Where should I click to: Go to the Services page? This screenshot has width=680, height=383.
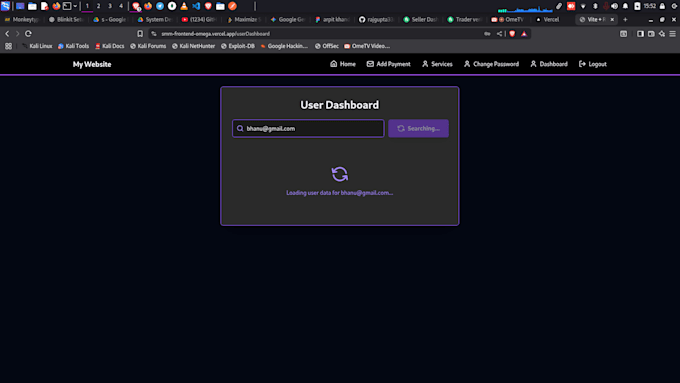[437, 64]
